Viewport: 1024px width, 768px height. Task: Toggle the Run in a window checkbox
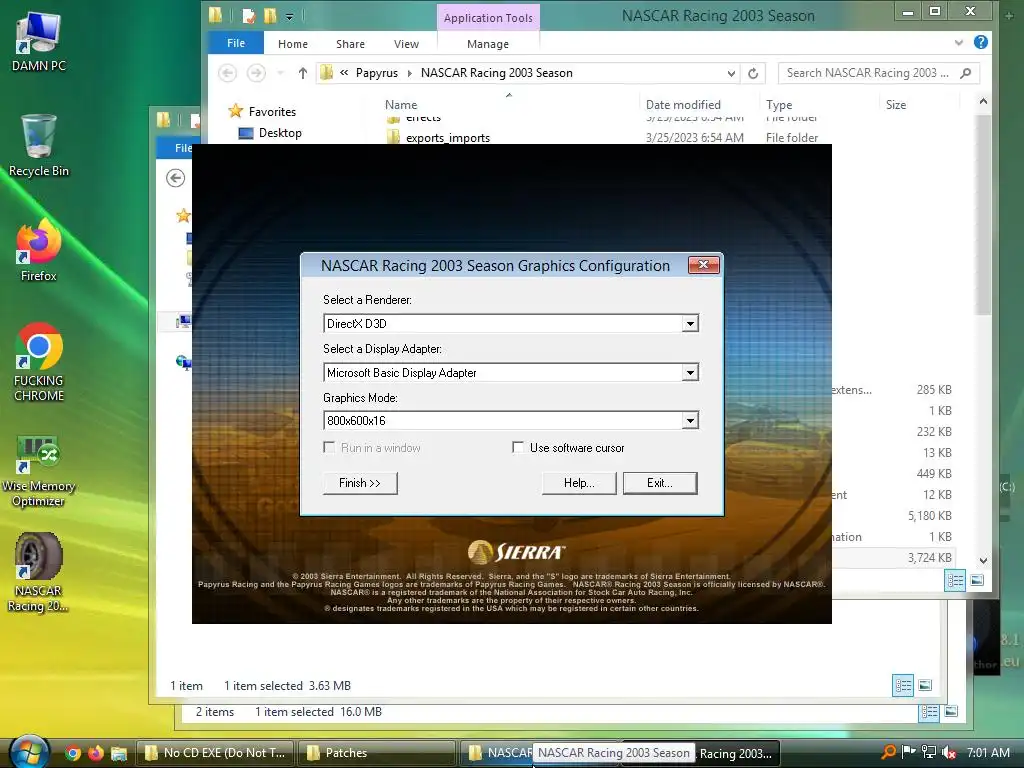pos(329,447)
